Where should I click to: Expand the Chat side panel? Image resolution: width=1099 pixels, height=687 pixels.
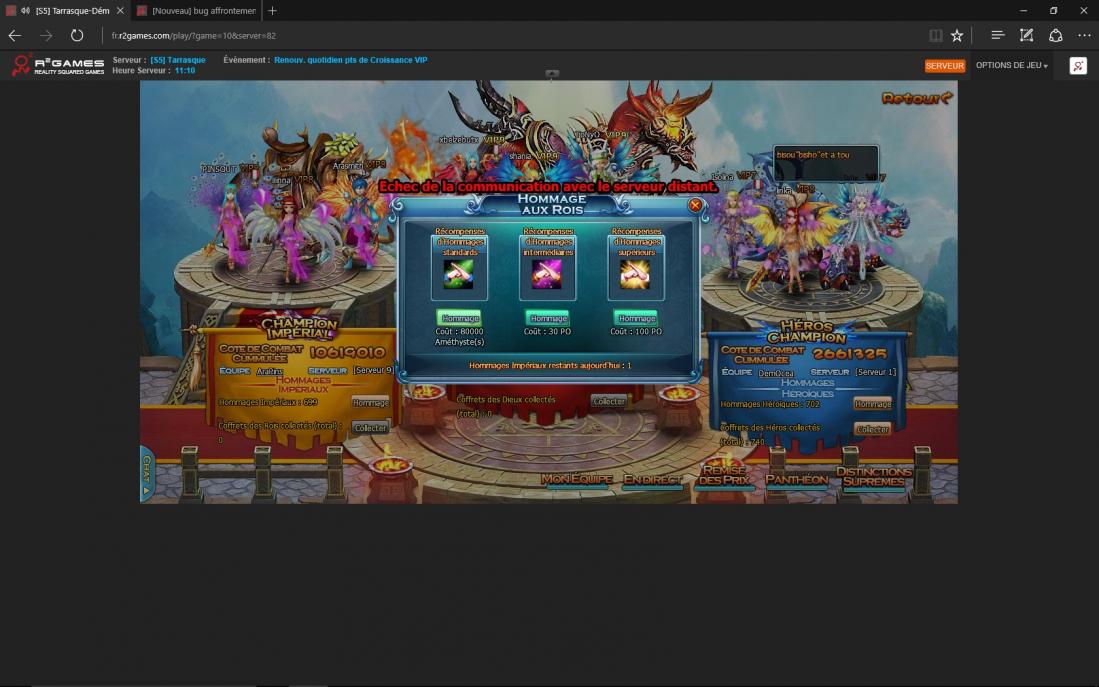click(146, 475)
